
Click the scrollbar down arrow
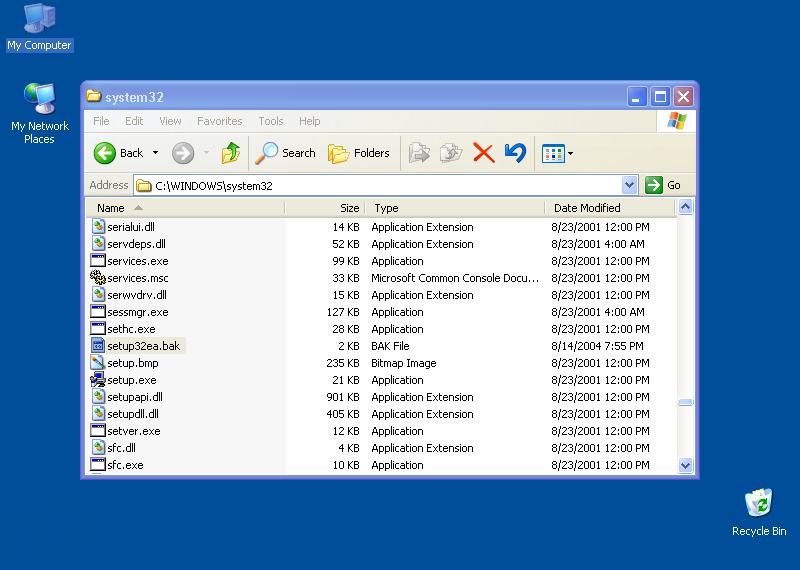pos(685,465)
